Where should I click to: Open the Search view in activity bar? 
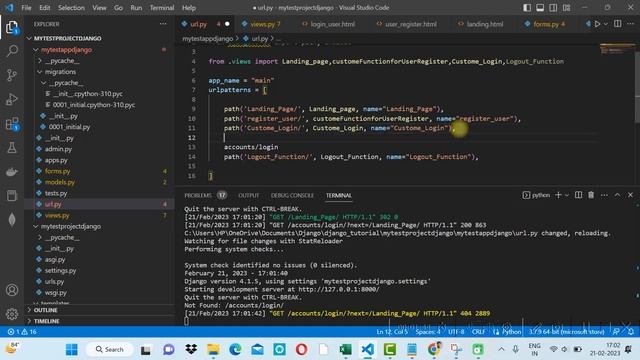coord(12,51)
